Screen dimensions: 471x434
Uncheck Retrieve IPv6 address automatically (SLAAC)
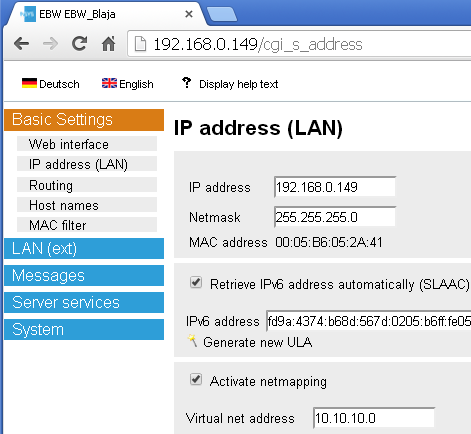click(196, 283)
